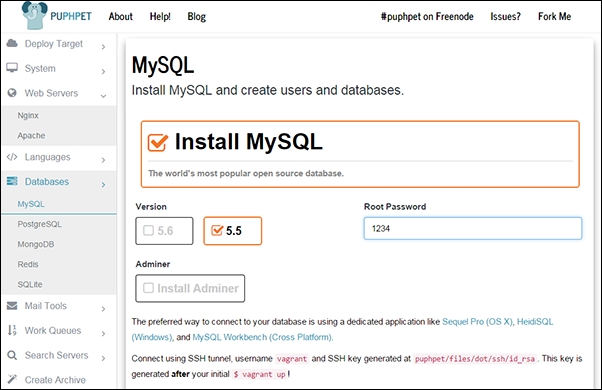Select Apache in the sidebar
The width and height of the screenshot is (602, 390).
pyautogui.click(x=31, y=136)
